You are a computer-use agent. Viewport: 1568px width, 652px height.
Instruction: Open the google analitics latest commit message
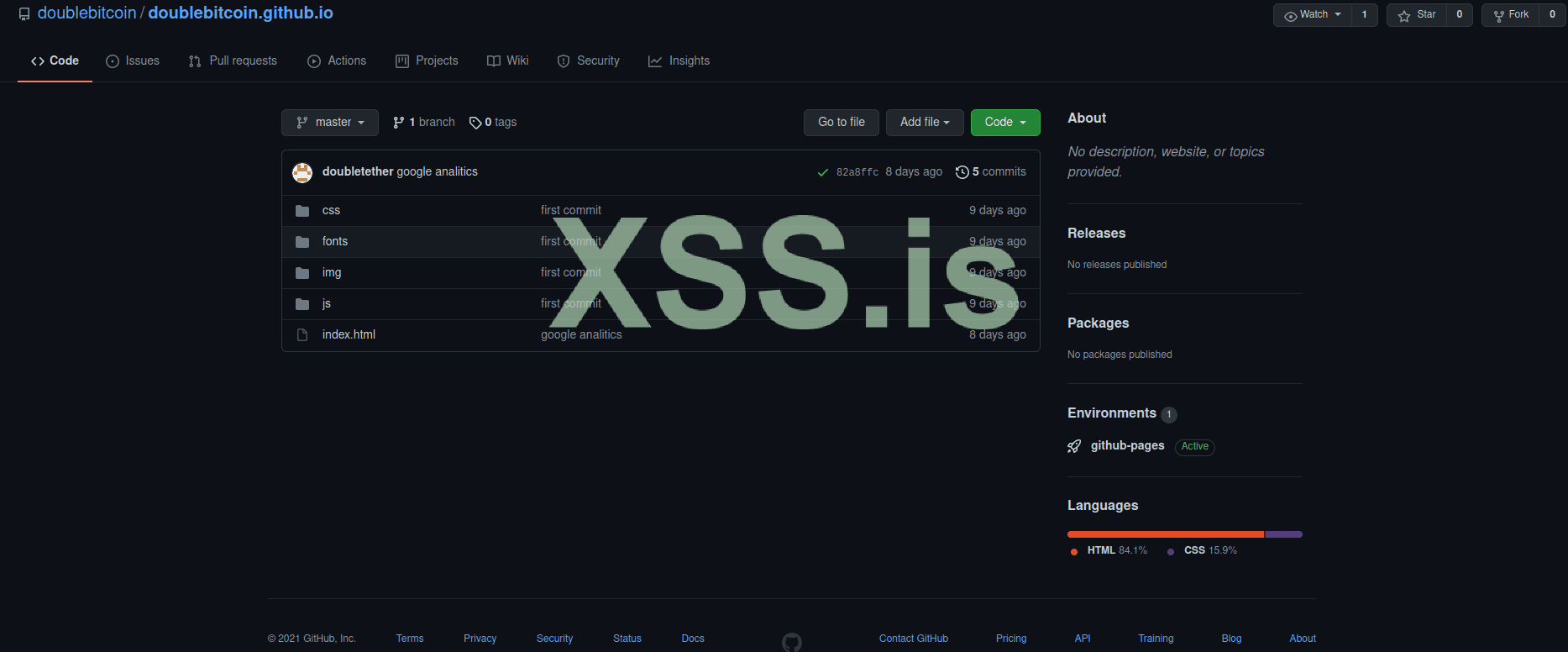[x=437, y=171]
